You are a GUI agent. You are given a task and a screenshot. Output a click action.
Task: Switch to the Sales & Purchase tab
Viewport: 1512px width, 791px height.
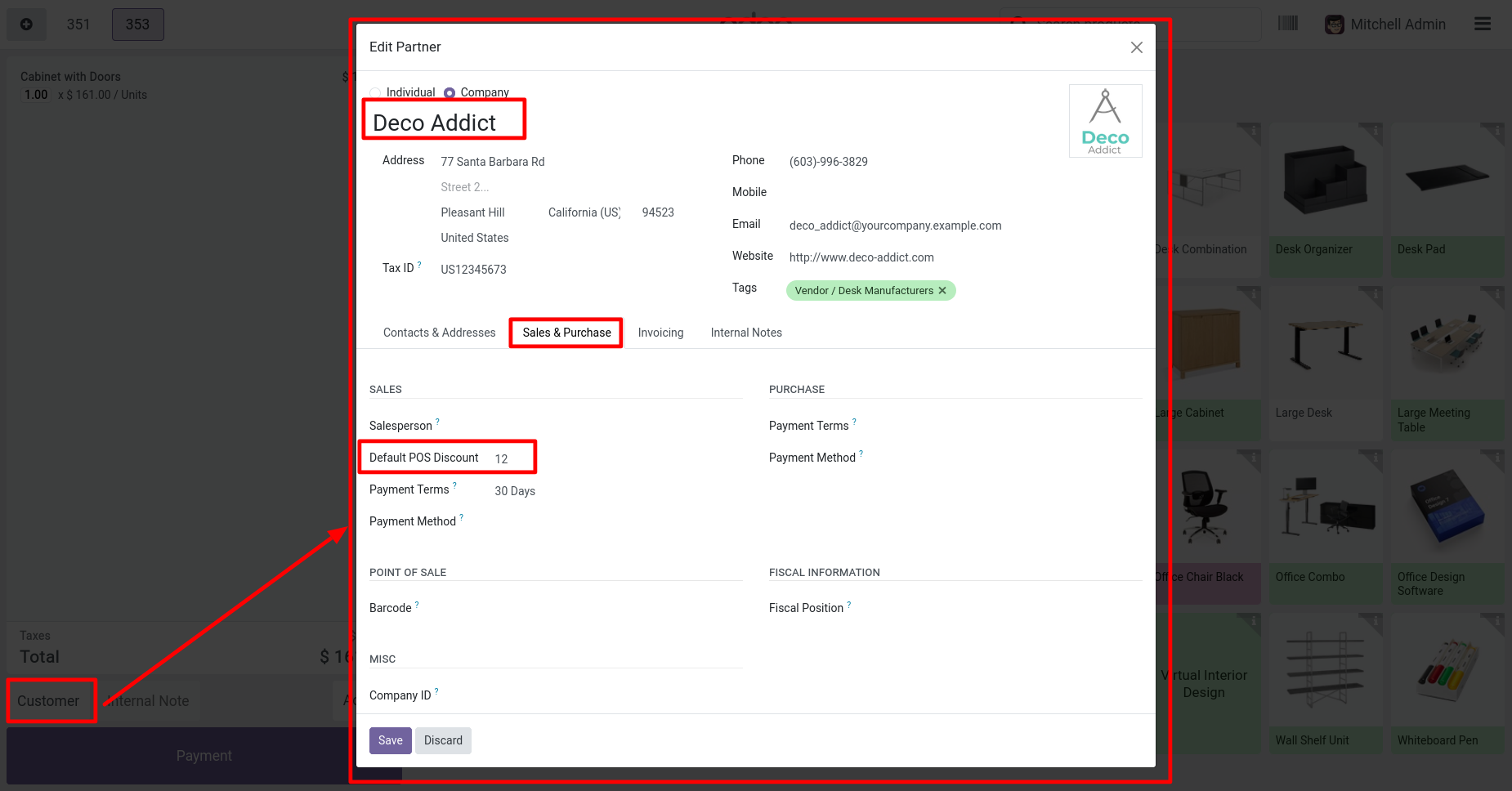click(x=567, y=333)
